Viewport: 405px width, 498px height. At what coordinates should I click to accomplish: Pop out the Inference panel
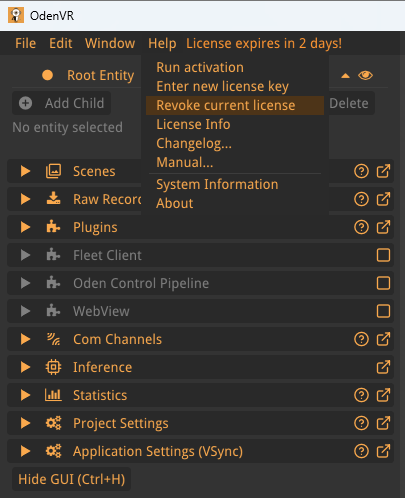point(383,367)
